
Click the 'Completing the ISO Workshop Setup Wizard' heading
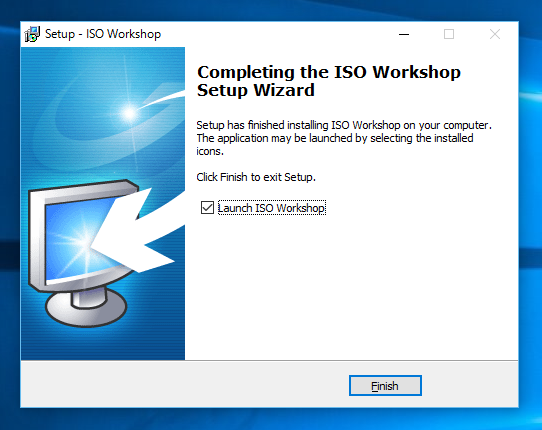329,81
